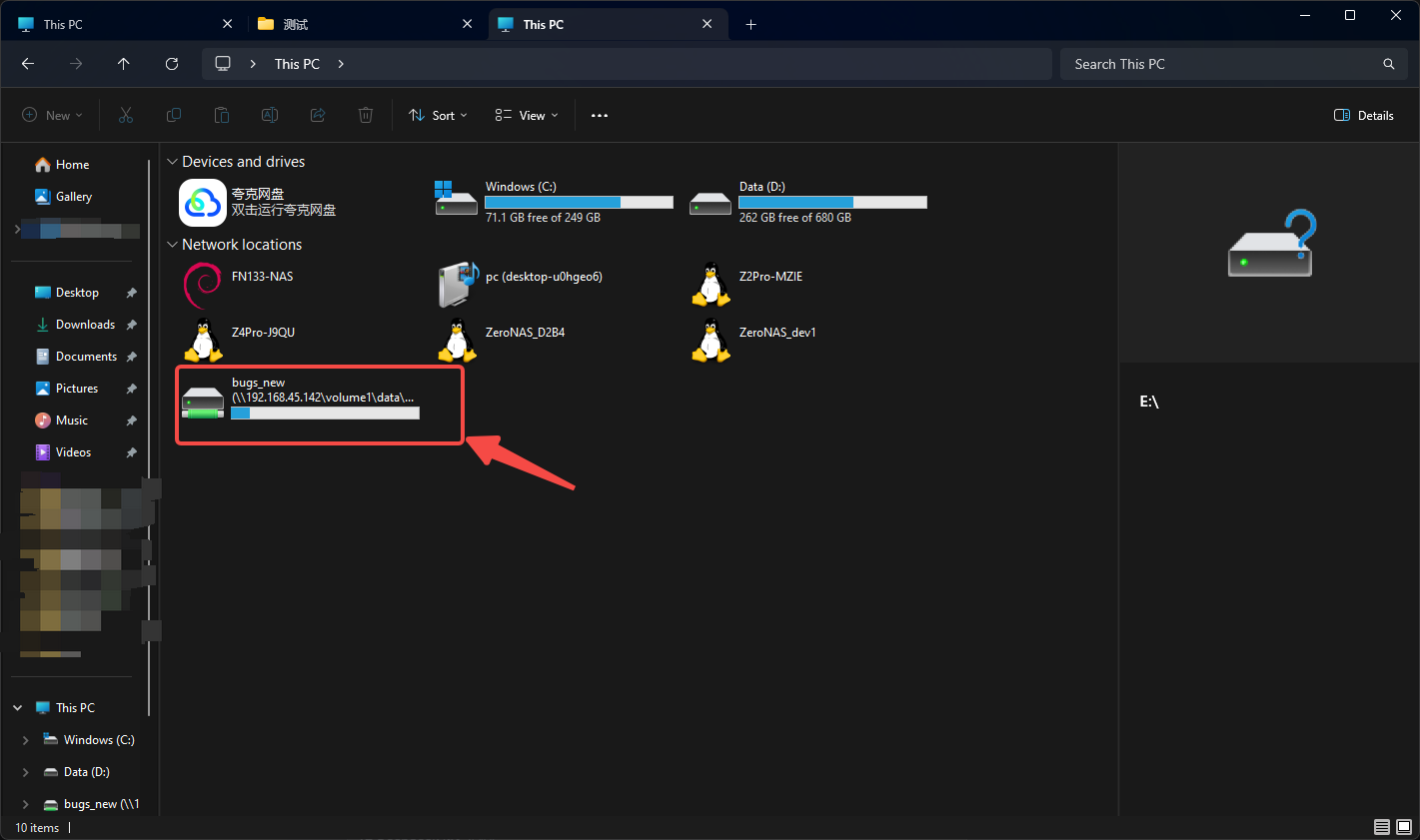Click the Search This PC field
Screen dimensions: 1420x840
1233,64
